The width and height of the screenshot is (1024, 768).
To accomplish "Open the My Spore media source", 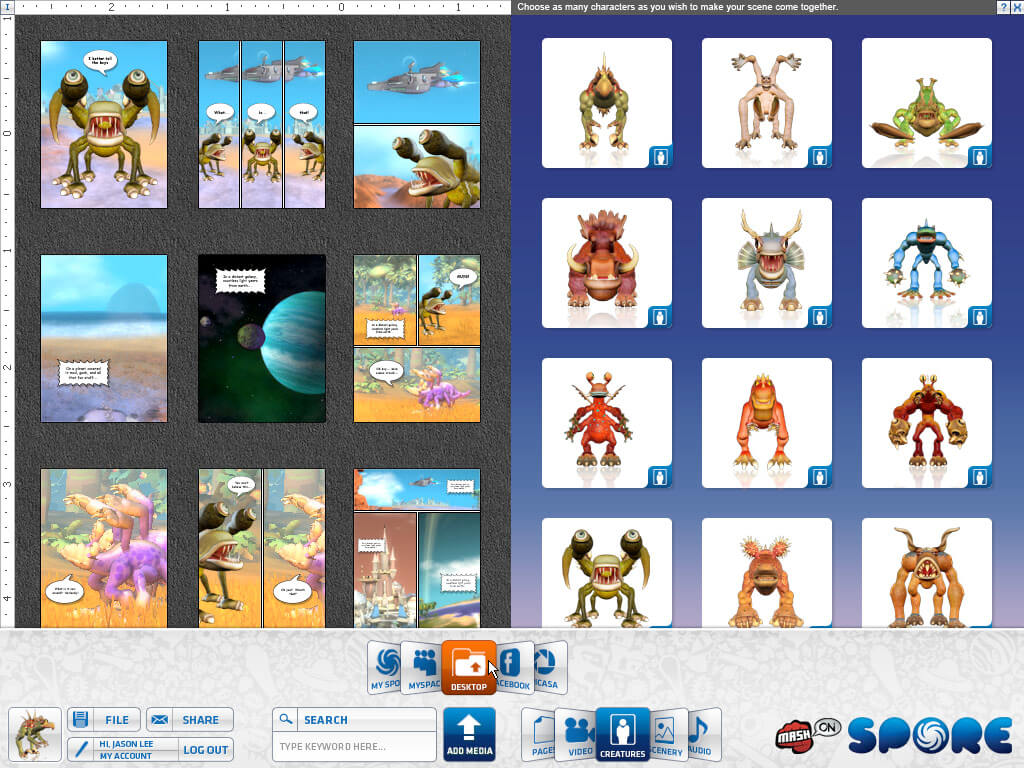I will (384, 667).
